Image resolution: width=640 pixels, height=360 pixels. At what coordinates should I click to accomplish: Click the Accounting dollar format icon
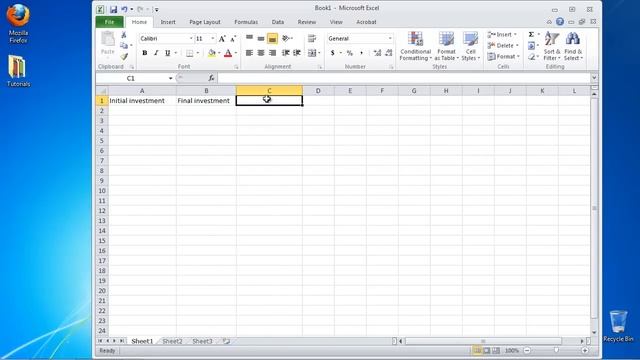[333, 53]
